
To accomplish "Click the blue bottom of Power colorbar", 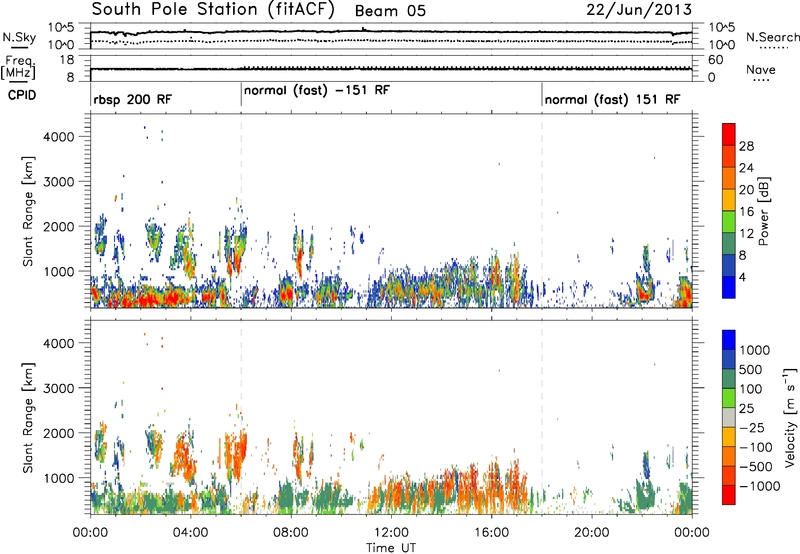I will point(729,287).
